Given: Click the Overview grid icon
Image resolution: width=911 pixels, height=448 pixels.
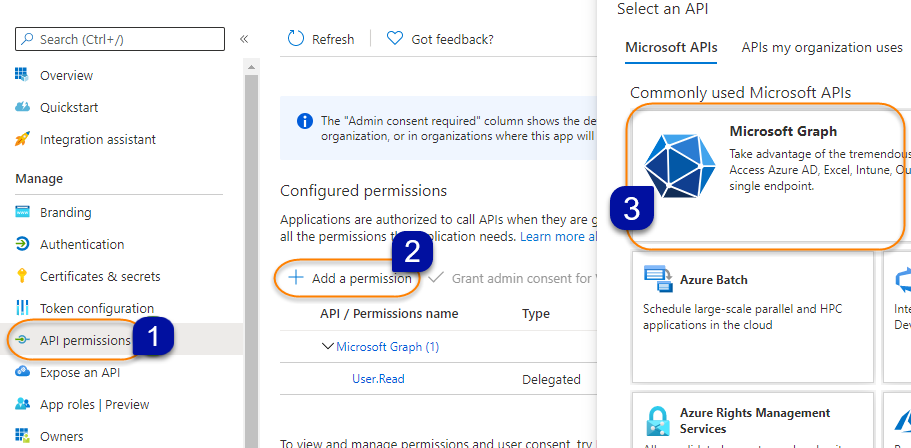Looking at the screenshot, I should 22,75.
